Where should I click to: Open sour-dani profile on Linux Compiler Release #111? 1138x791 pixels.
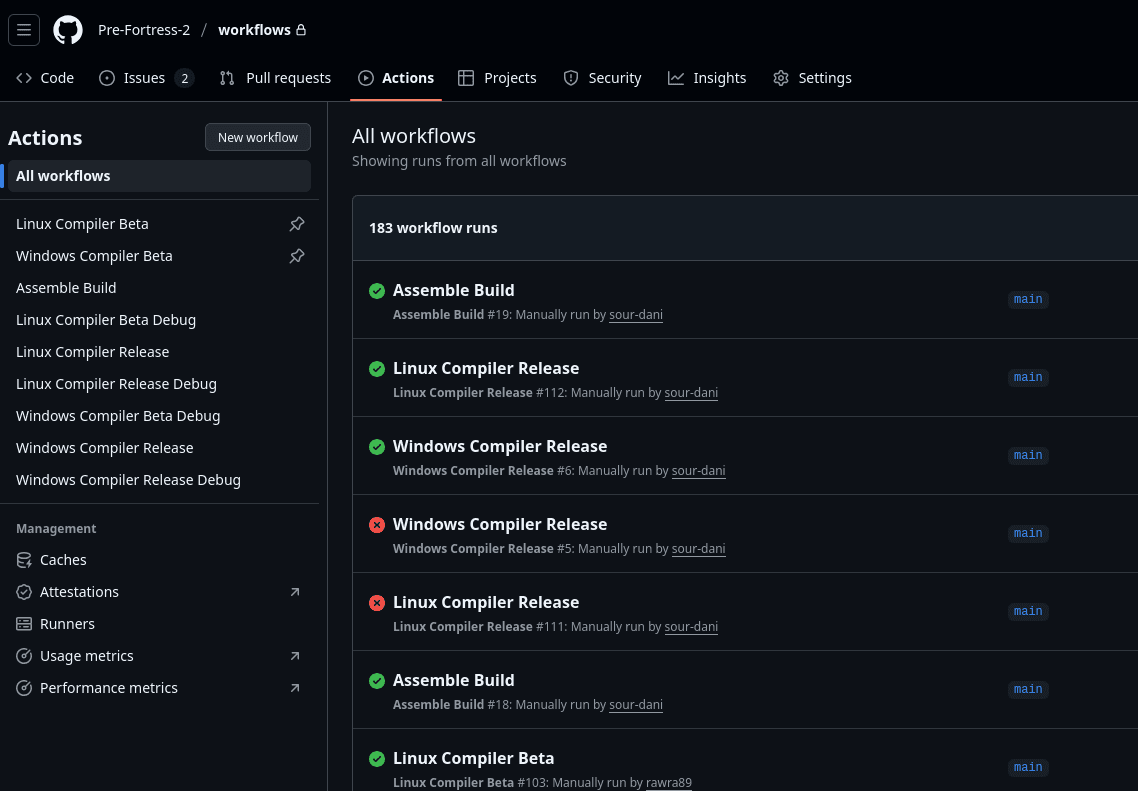tap(691, 626)
